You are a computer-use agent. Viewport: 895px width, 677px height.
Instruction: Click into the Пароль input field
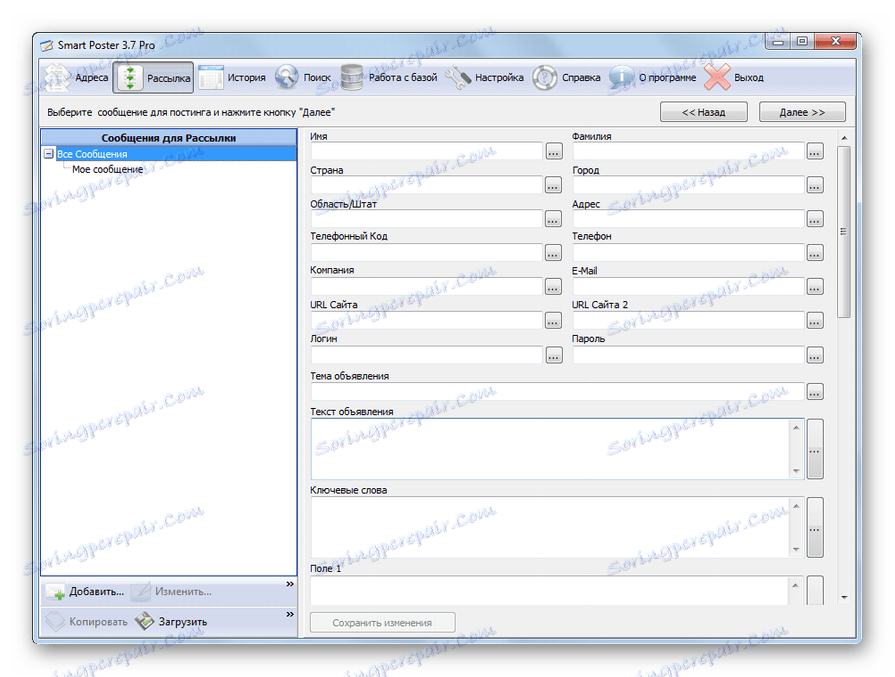(688, 354)
